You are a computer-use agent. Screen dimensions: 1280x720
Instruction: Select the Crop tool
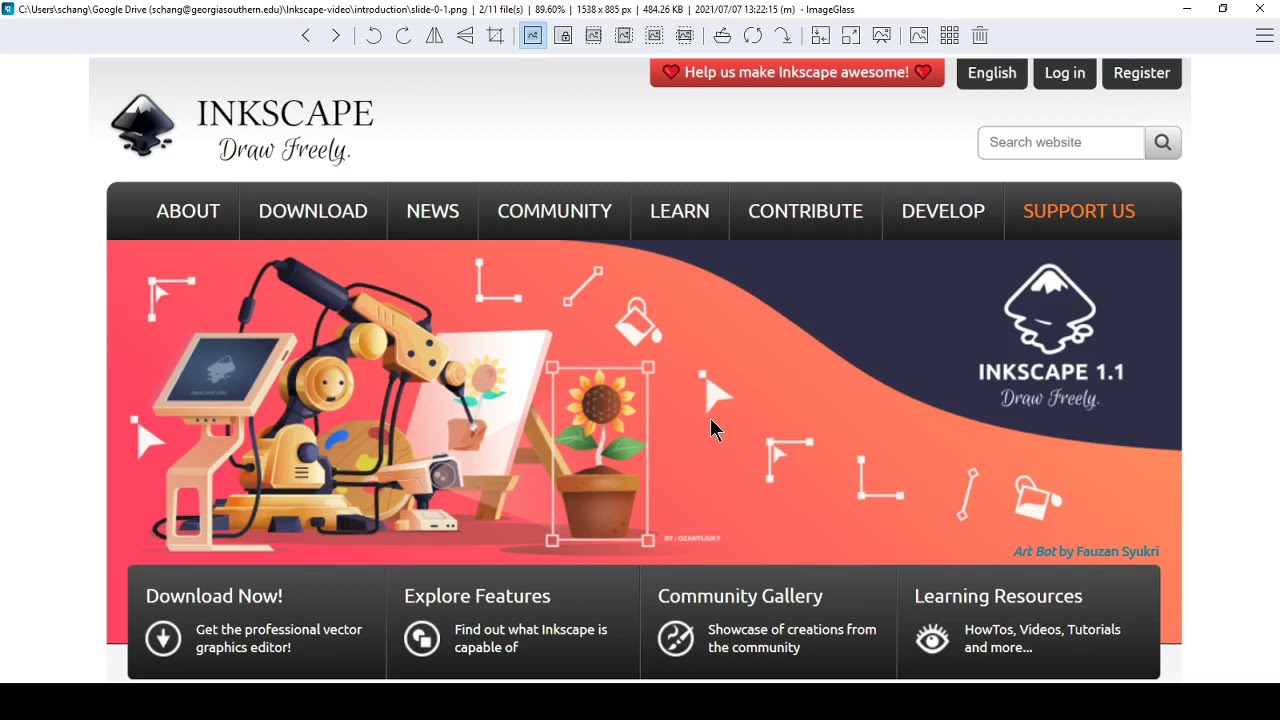pyautogui.click(x=495, y=36)
